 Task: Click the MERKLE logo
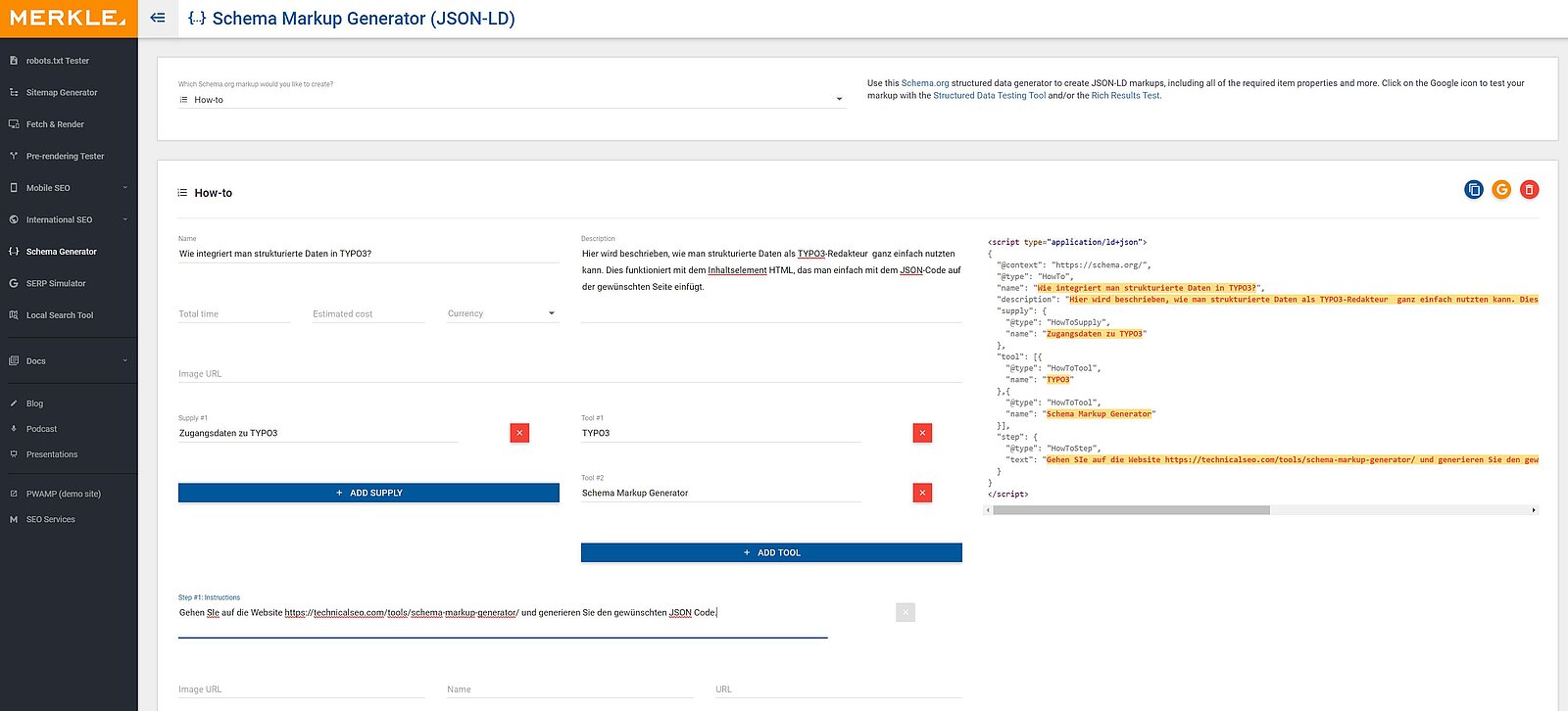pyautogui.click(x=69, y=19)
